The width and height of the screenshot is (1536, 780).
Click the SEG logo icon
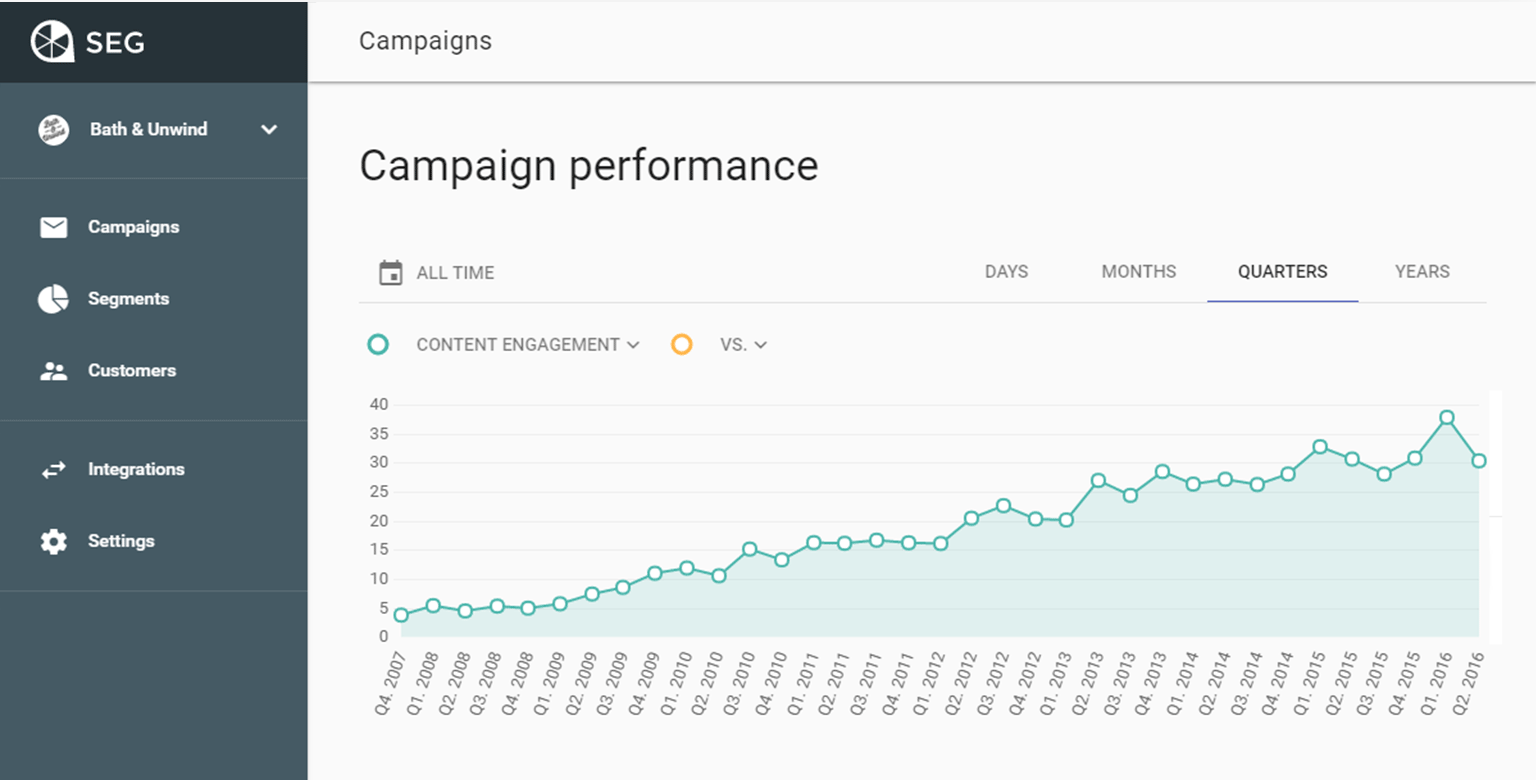[x=52, y=42]
